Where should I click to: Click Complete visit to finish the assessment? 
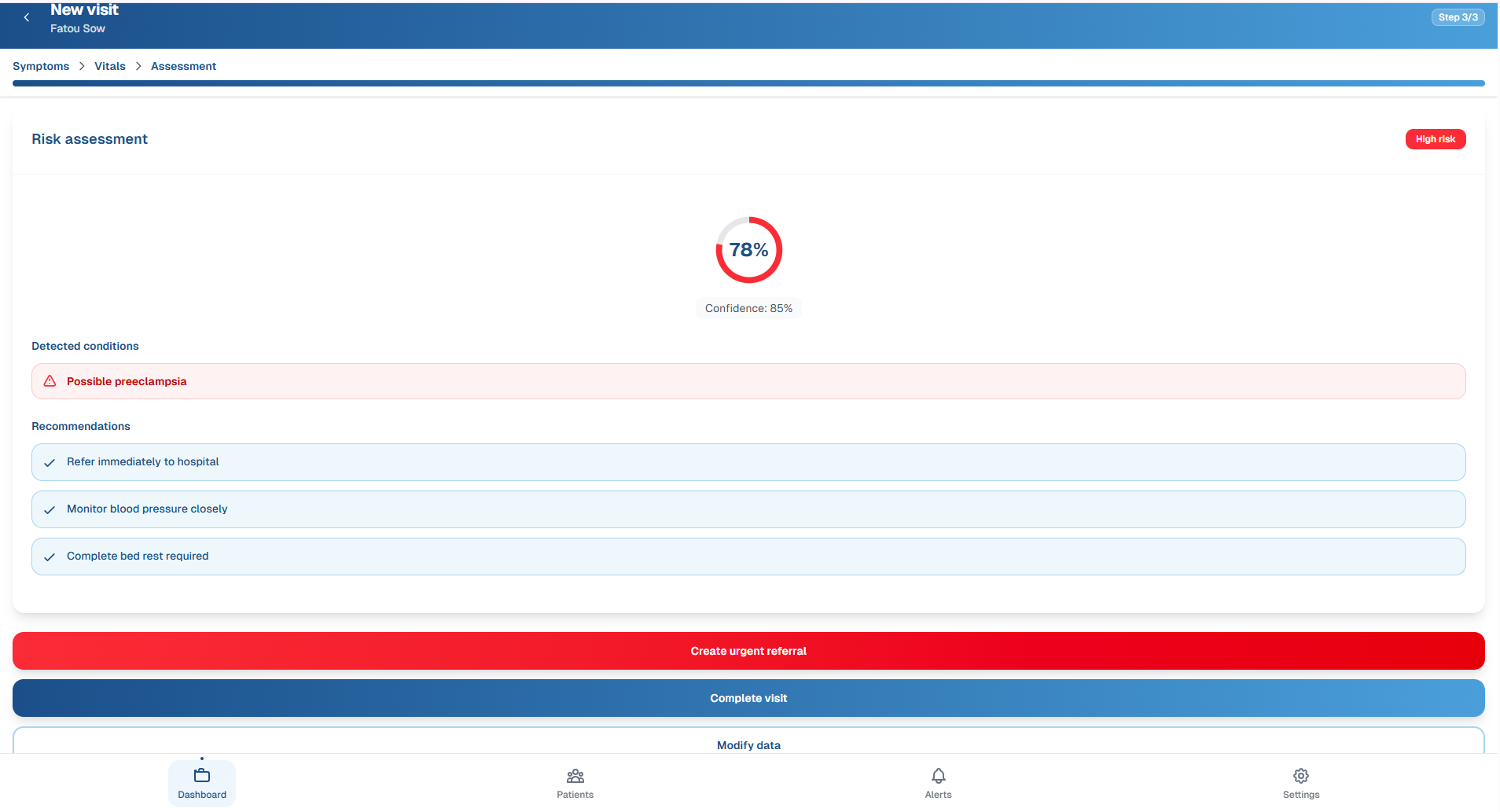tap(748, 698)
